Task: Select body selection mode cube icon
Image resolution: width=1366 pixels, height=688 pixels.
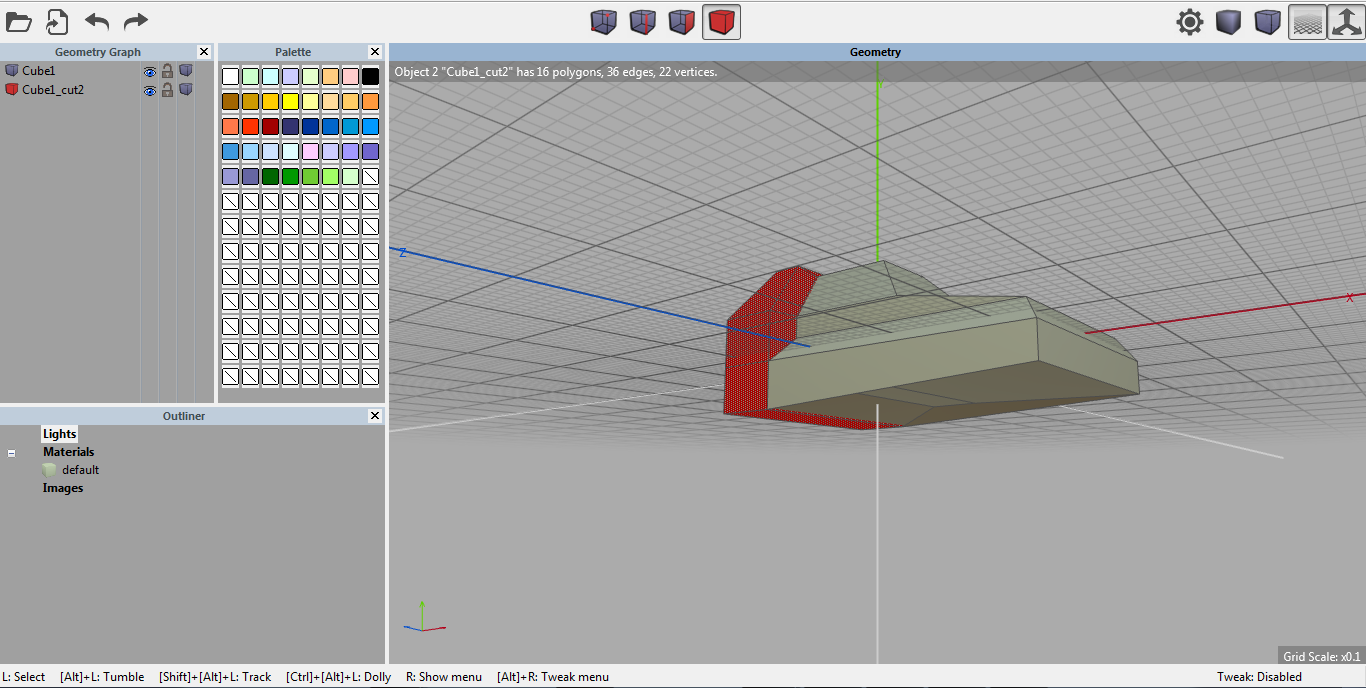Action: coord(721,21)
